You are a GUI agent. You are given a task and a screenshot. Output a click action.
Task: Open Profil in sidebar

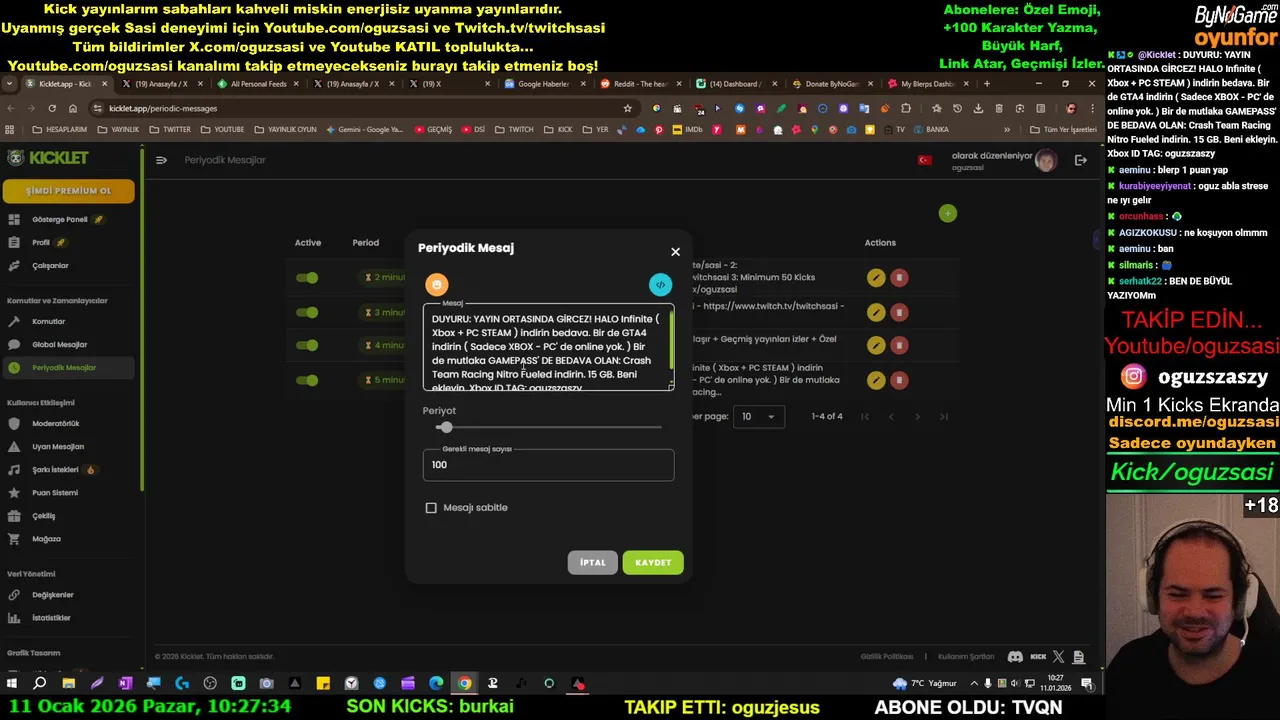(68, 242)
